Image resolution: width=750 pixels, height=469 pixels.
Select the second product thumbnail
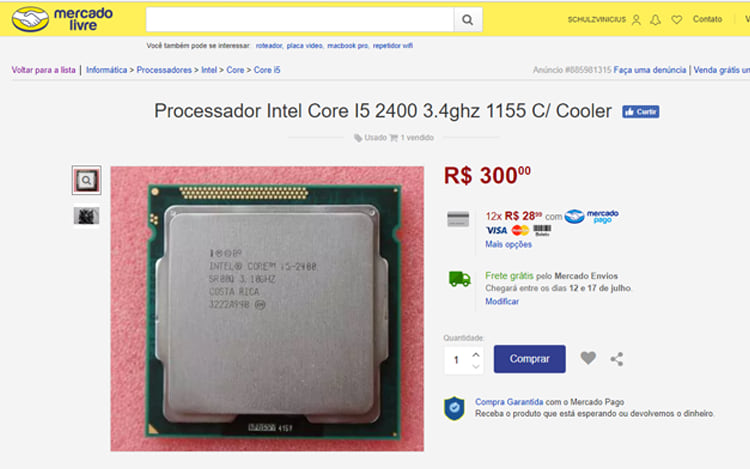pos(87,217)
